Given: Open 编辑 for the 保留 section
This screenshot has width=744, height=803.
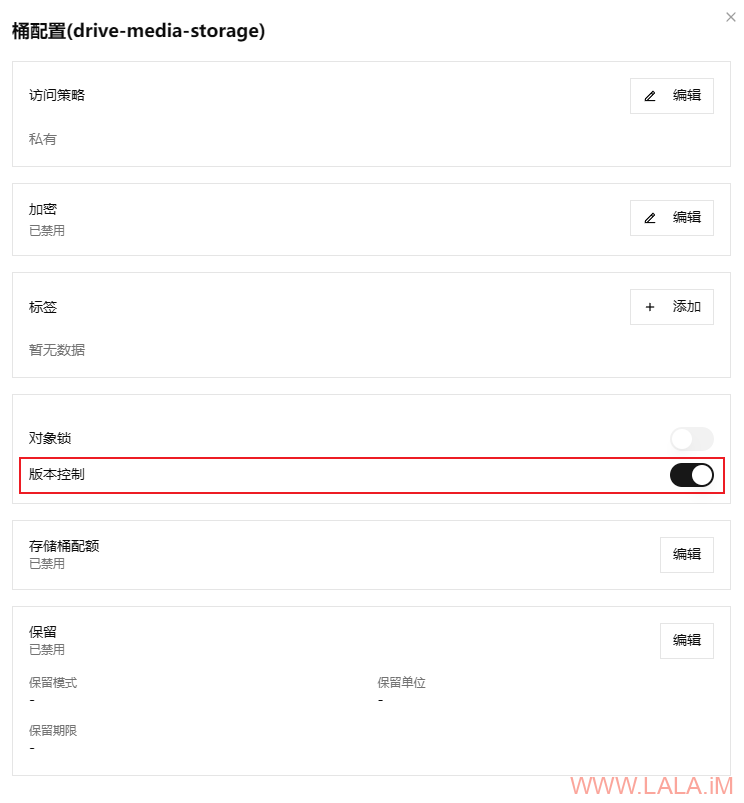Looking at the screenshot, I should [686, 640].
